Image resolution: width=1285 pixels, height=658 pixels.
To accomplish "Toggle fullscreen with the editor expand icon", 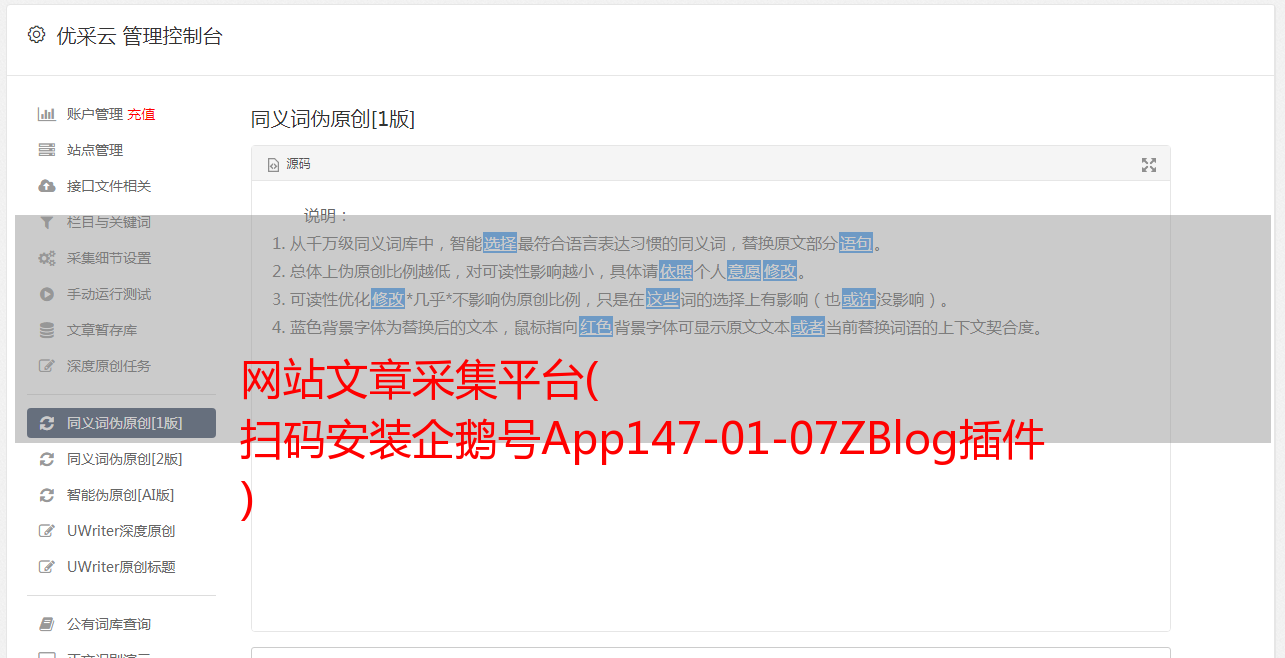I will coord(1149,165).
